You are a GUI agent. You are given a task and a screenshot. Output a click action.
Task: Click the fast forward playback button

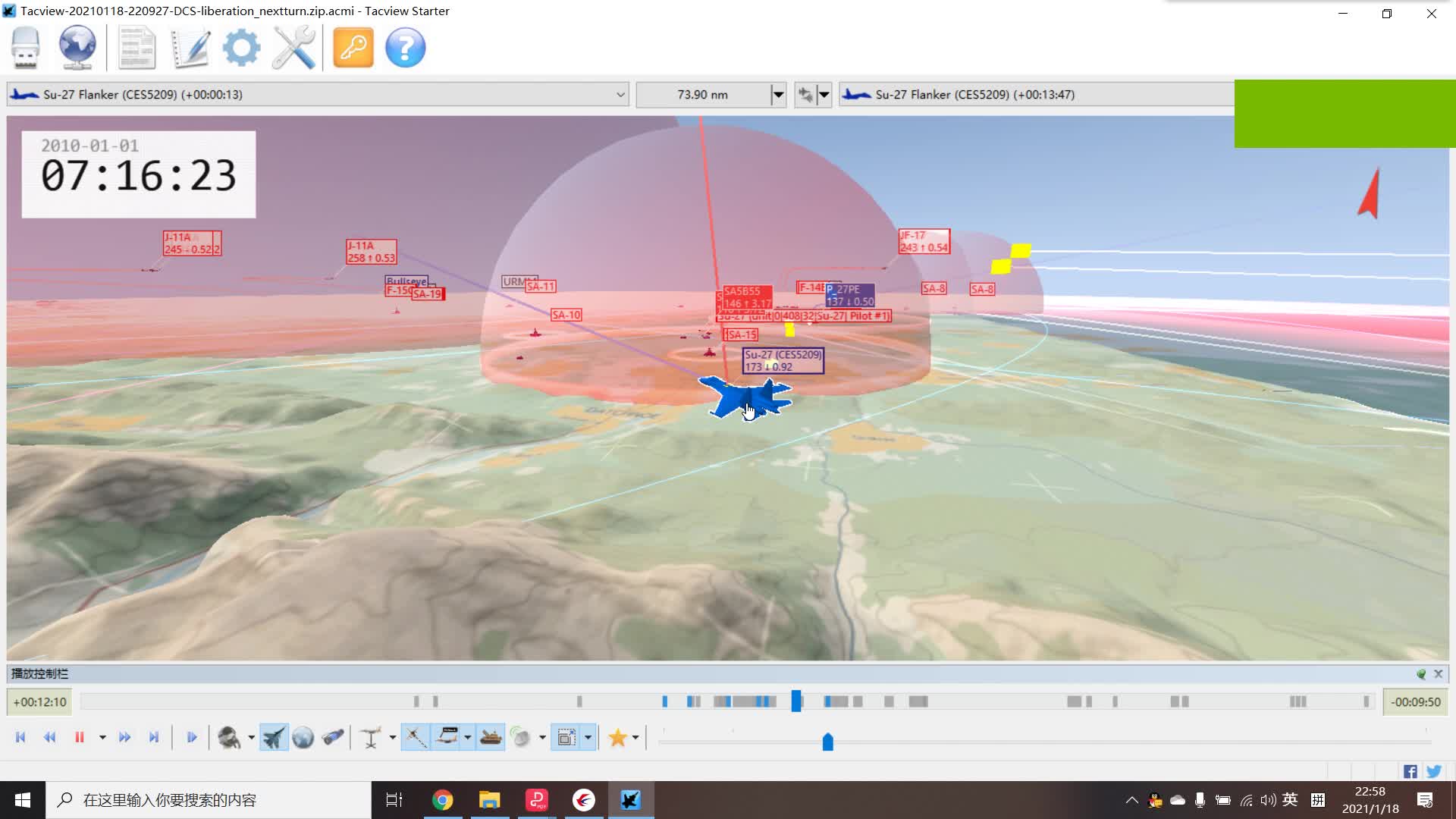pyautogui.click(x=125, y=737)
